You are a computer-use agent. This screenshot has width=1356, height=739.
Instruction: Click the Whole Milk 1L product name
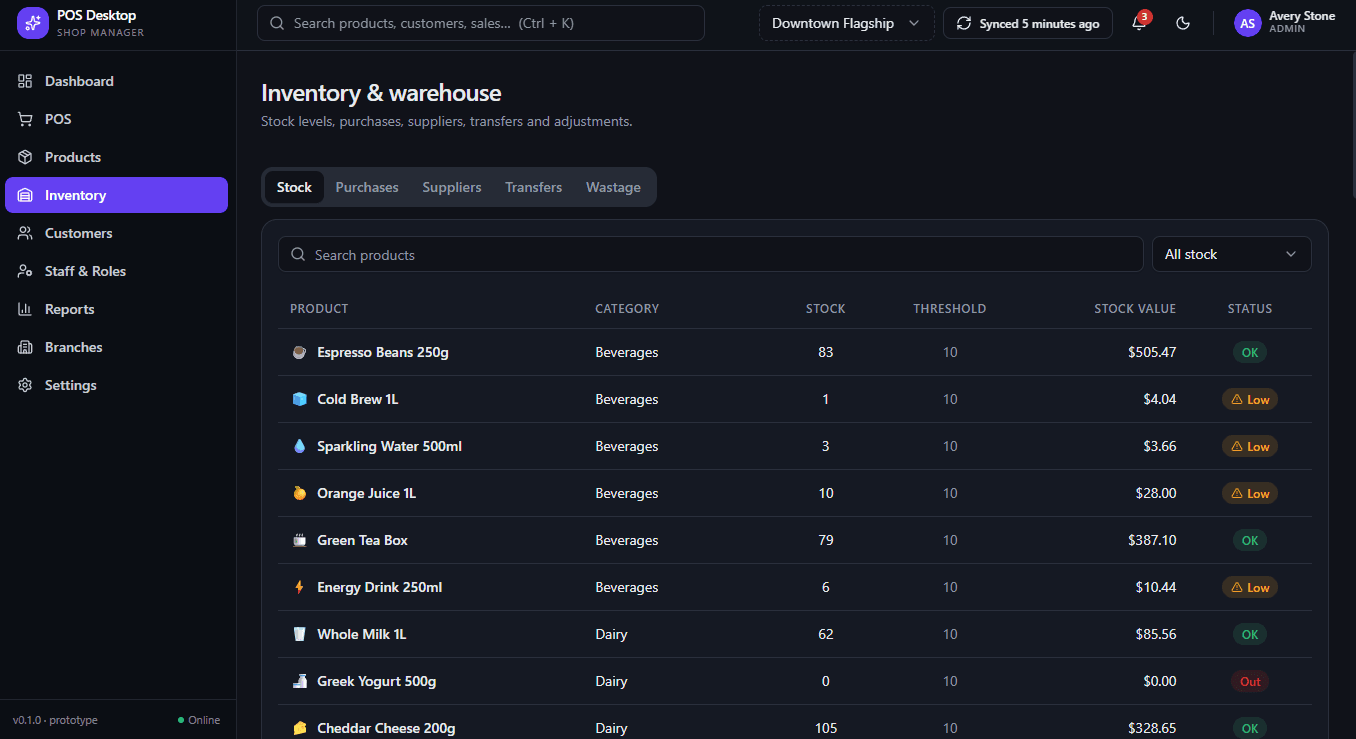pyautogui.click(x=362, y=634)
